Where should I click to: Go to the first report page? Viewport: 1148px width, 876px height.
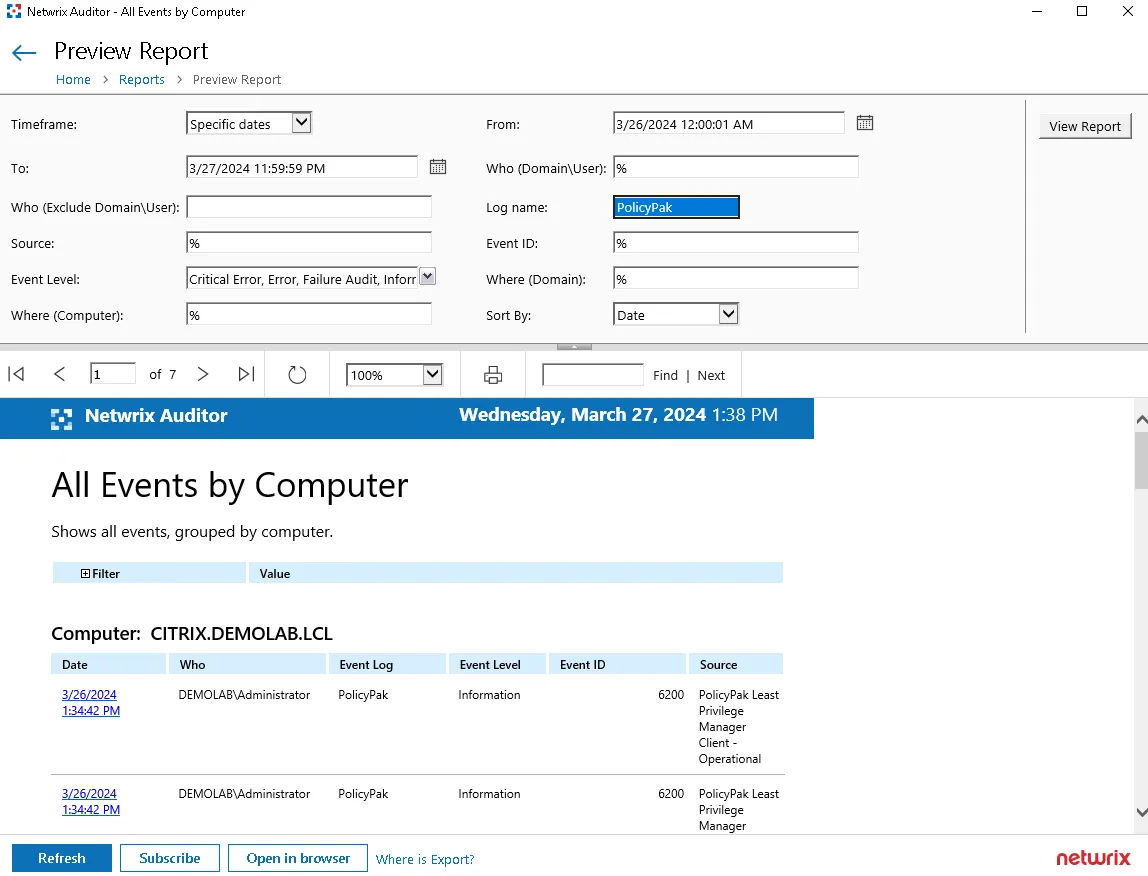tap(16, 374)
